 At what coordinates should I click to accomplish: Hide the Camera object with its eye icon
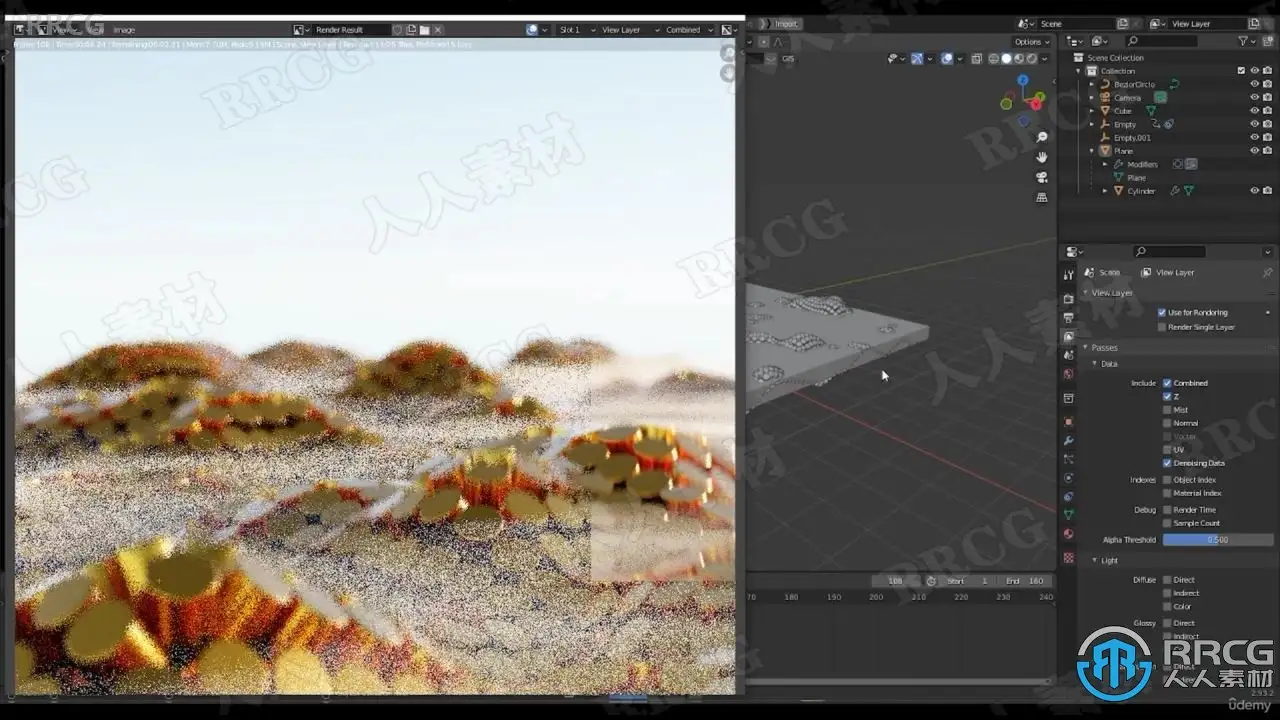[1254, 98]
